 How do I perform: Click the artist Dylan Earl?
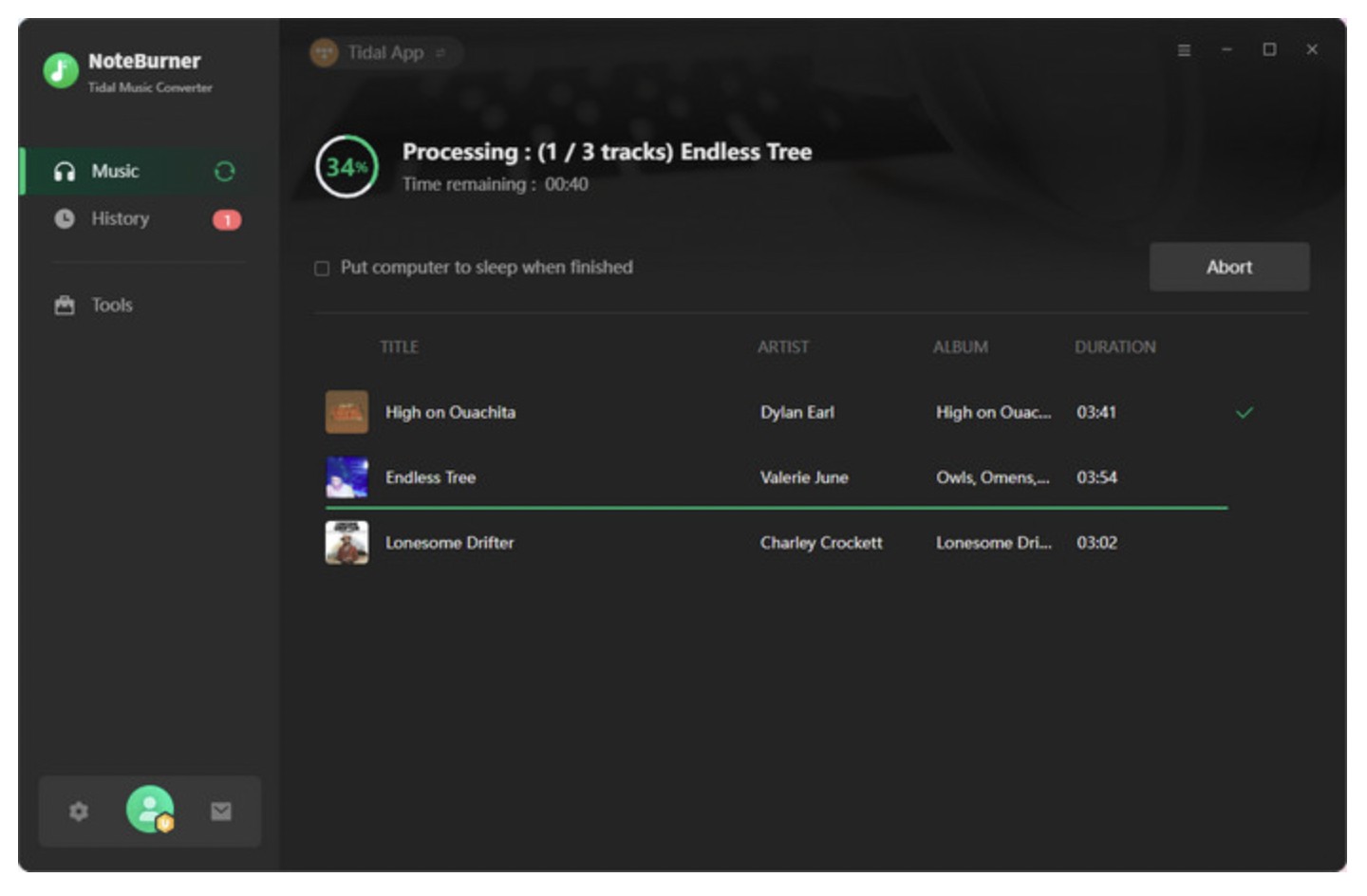point(797,413)
